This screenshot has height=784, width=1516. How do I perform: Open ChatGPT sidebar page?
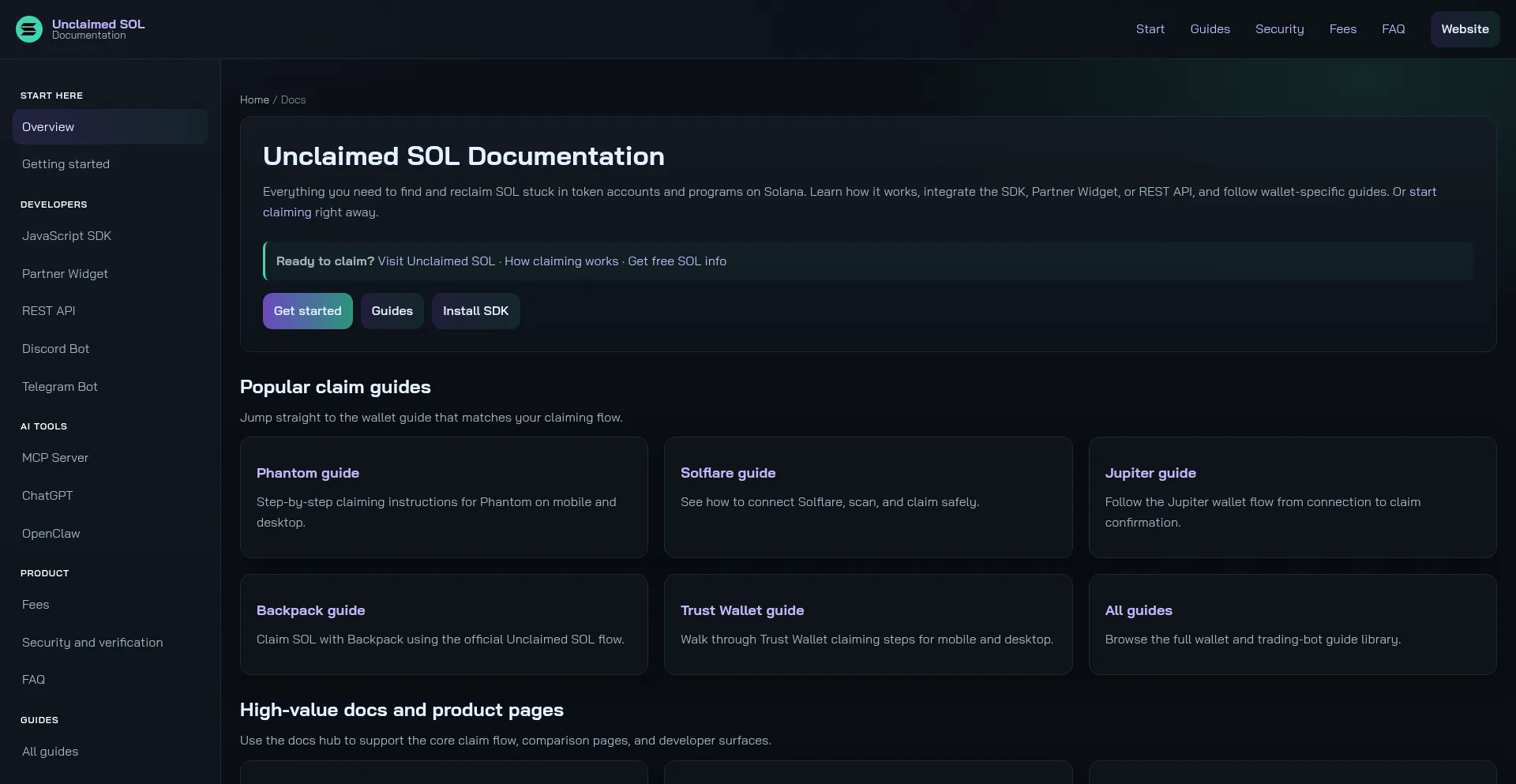(x=110, y=496)
